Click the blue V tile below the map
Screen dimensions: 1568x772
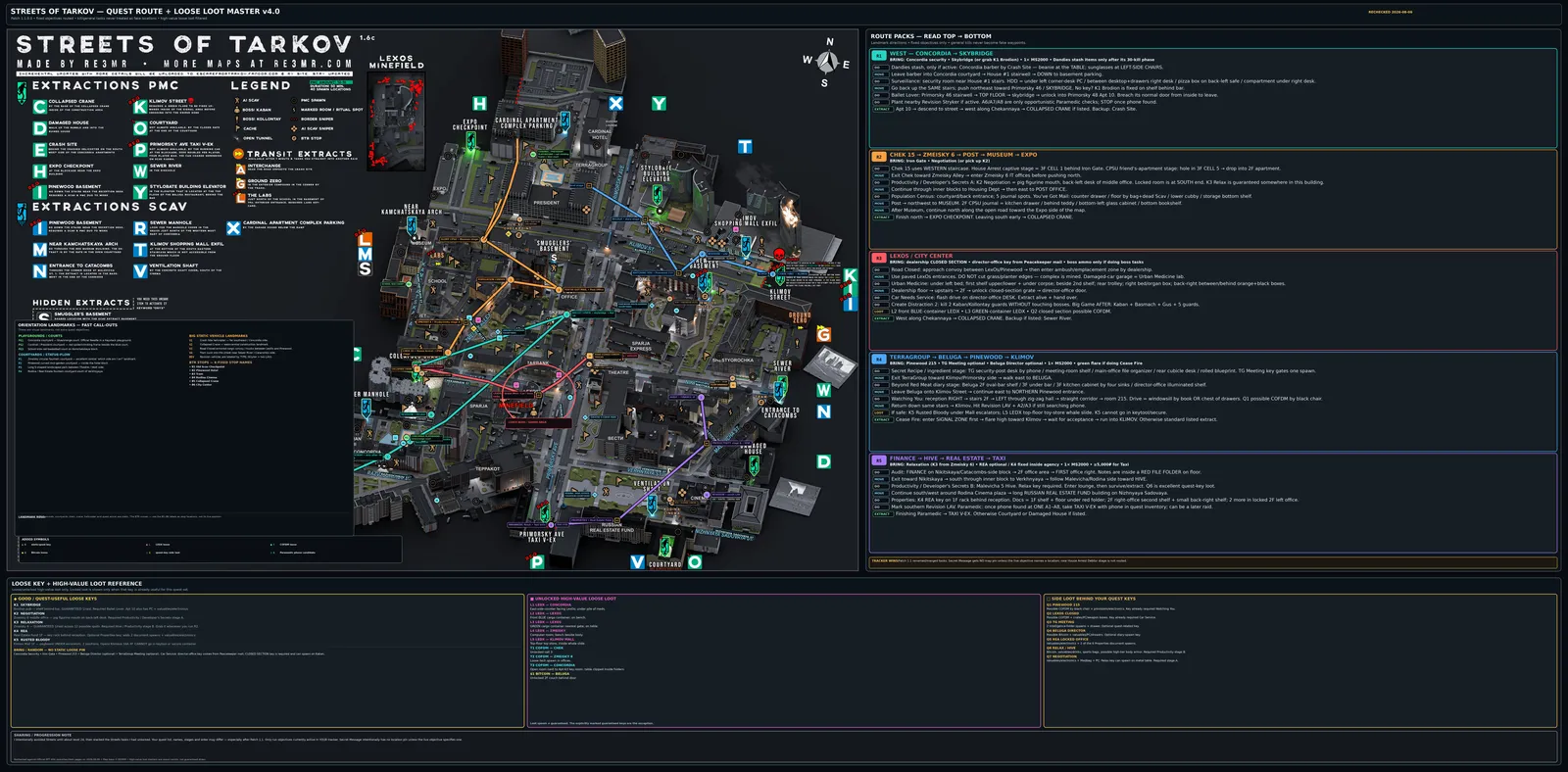click(637, 562)
